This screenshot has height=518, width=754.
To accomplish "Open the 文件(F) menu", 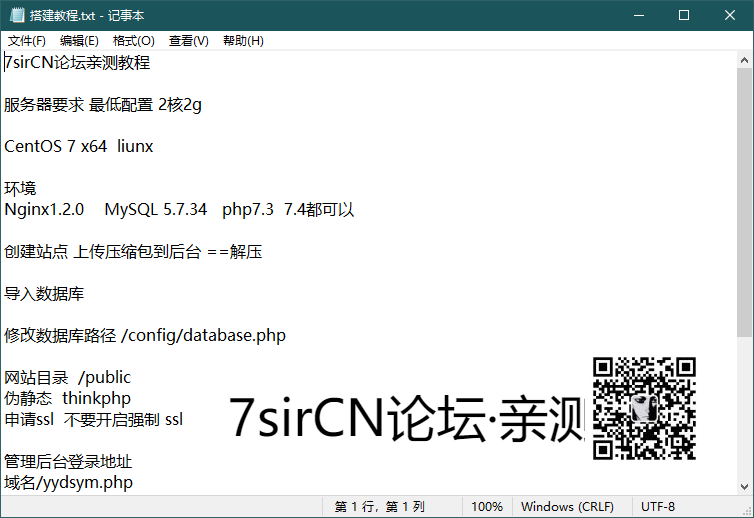I will [x=27, y=41].
